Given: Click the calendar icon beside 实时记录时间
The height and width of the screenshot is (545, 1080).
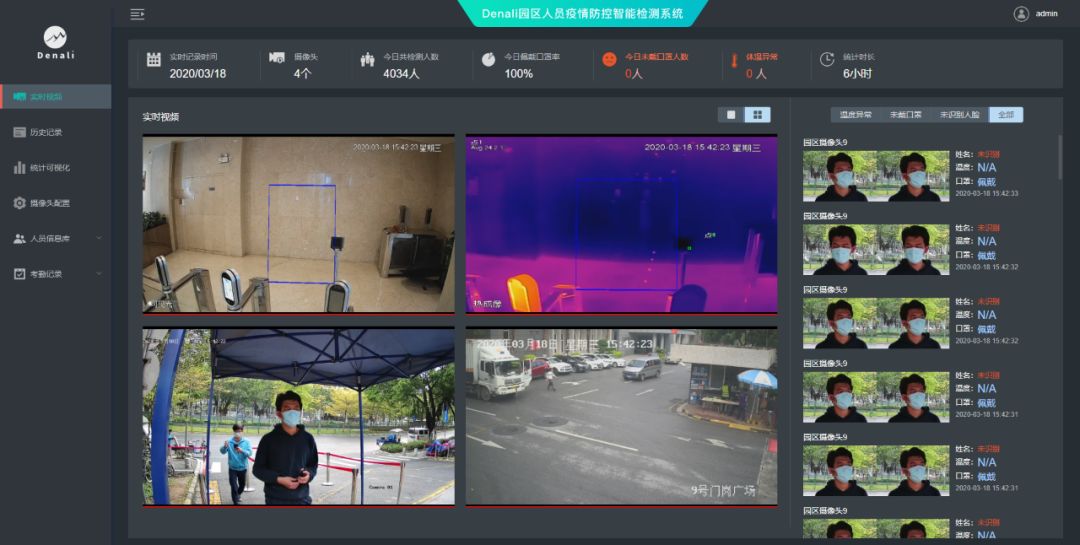Looking at the screenshot, I should click(153, 60).
